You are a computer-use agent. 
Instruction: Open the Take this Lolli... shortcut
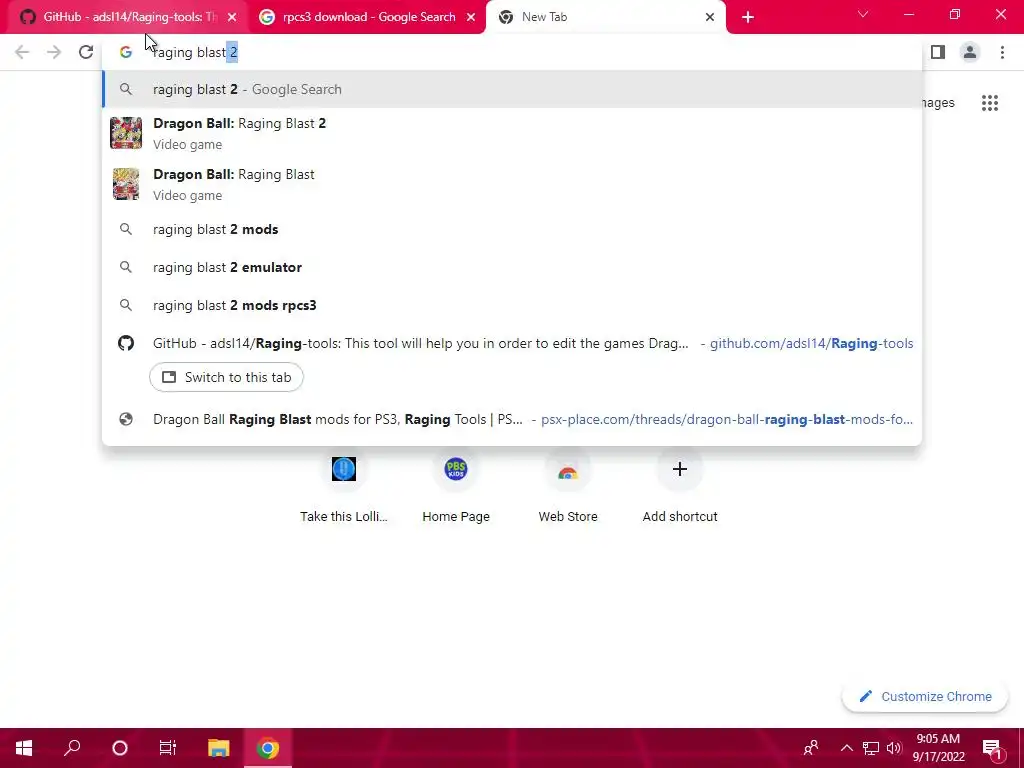pos(344,488)
